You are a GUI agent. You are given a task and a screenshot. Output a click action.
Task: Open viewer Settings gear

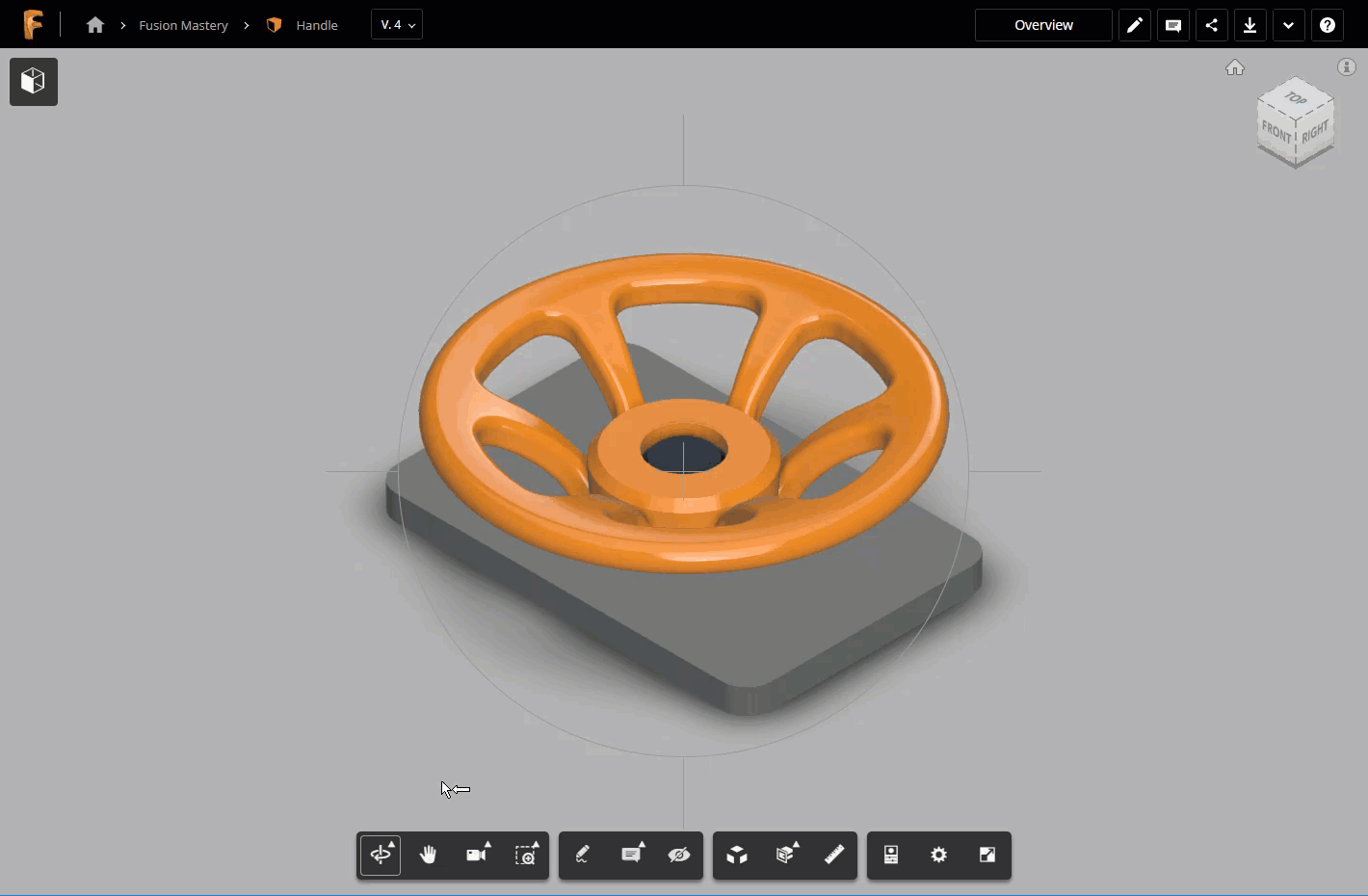[x=939, y=856]
